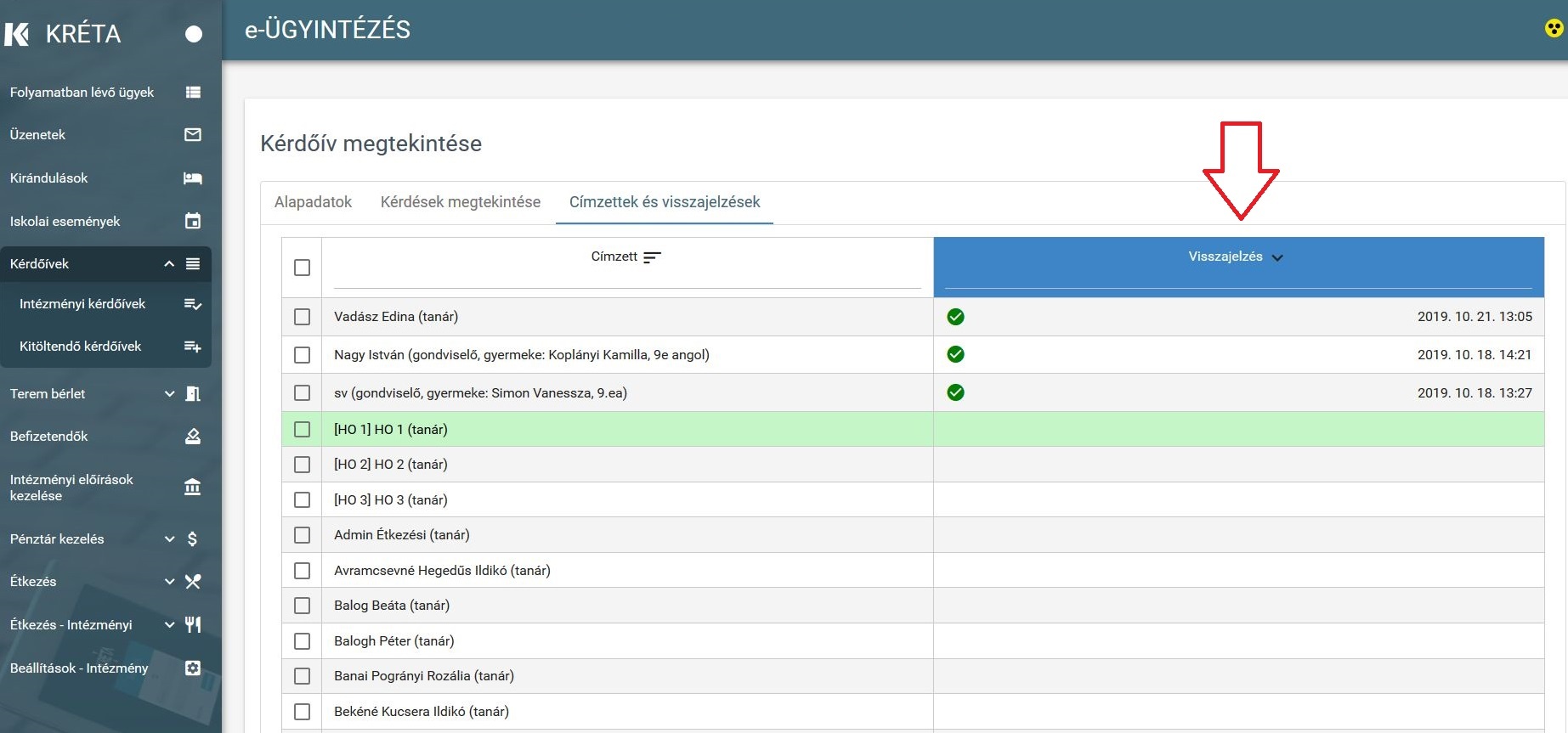This screenshot has width=1568, height=733.
Task: Click the timestamp 2019. 10. 21. 13:05
Action: [x=1475, y=317]
